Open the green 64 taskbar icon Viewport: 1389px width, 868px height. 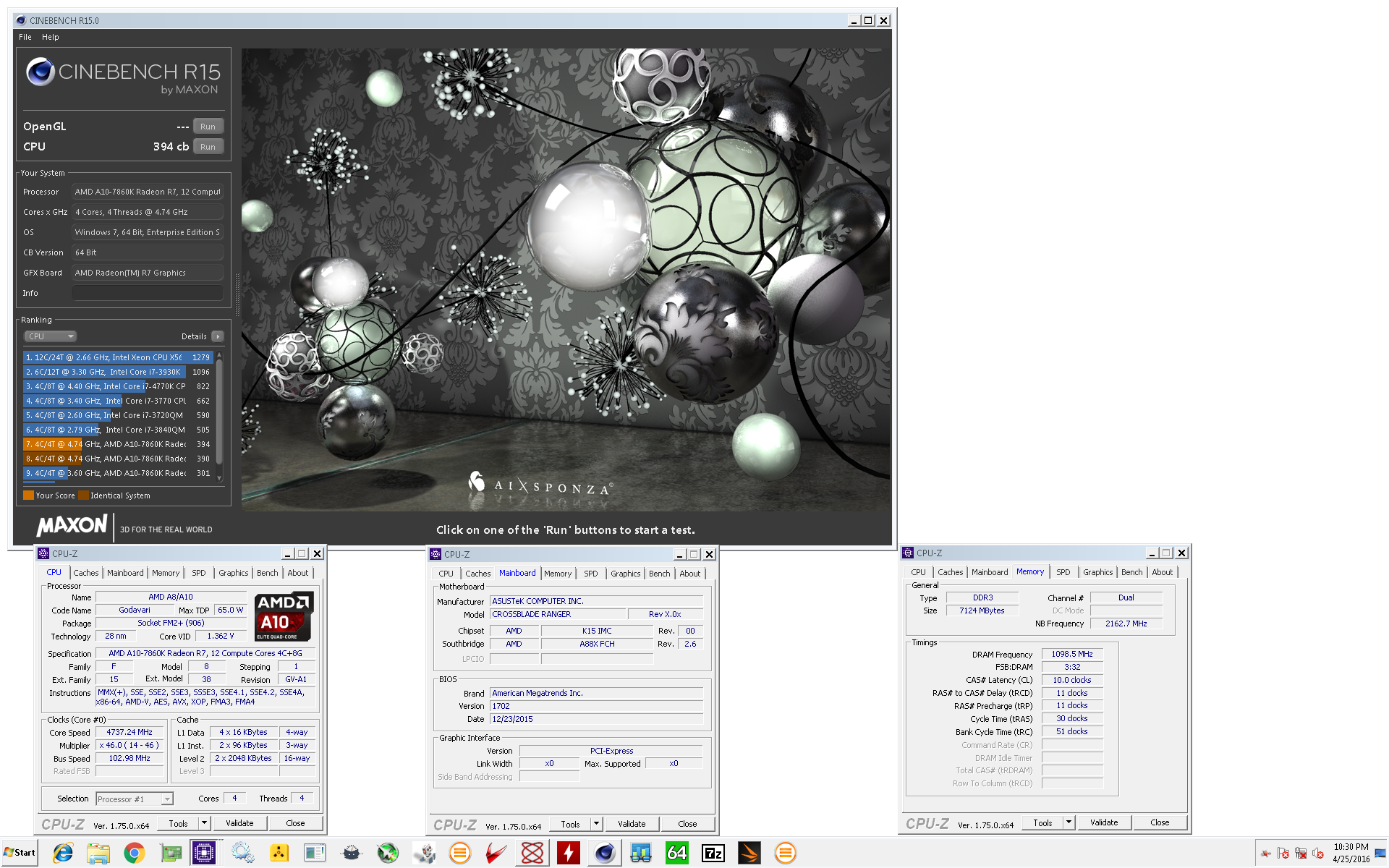coord(676,854)
